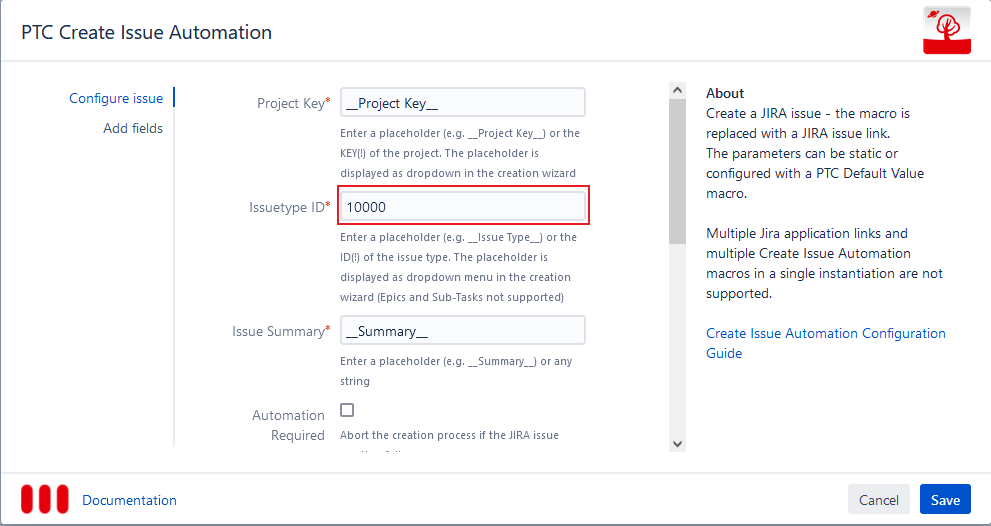Screen dimensions: 991x526
Task: Click the Automation Required label text
Action: 288,425
